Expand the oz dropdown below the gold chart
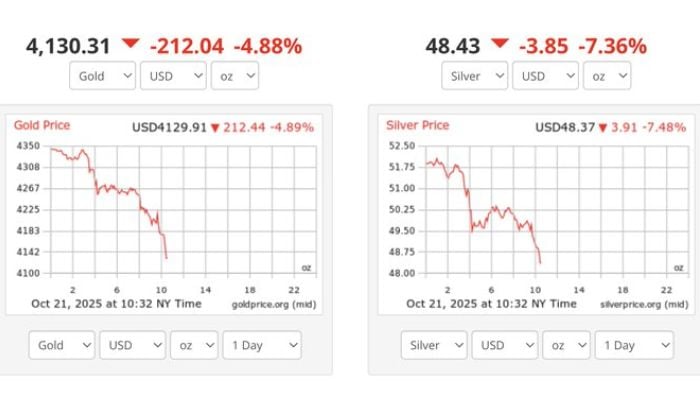 click(x=194, y=345)
